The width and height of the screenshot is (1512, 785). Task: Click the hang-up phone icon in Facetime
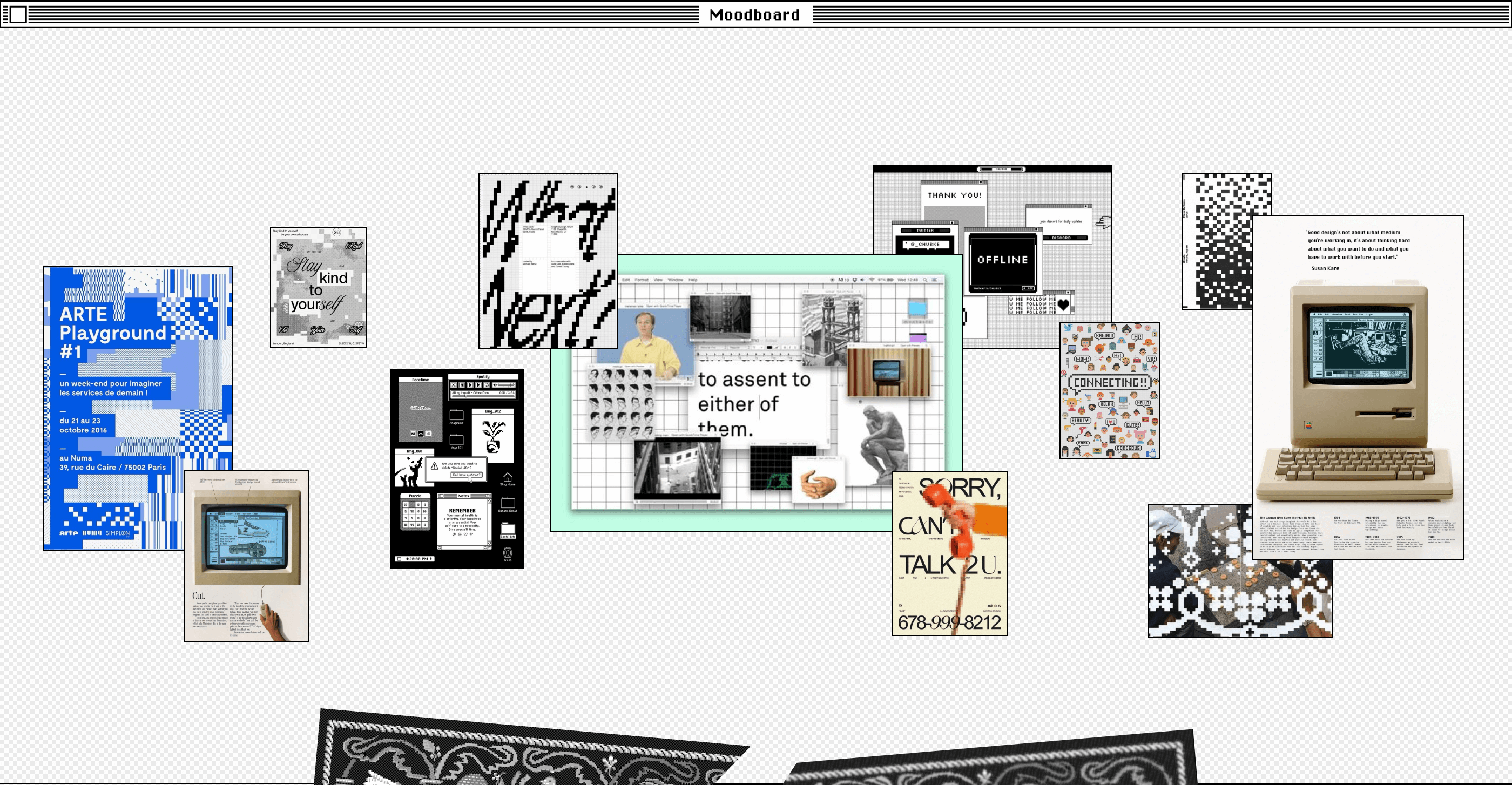click(421, 434)
